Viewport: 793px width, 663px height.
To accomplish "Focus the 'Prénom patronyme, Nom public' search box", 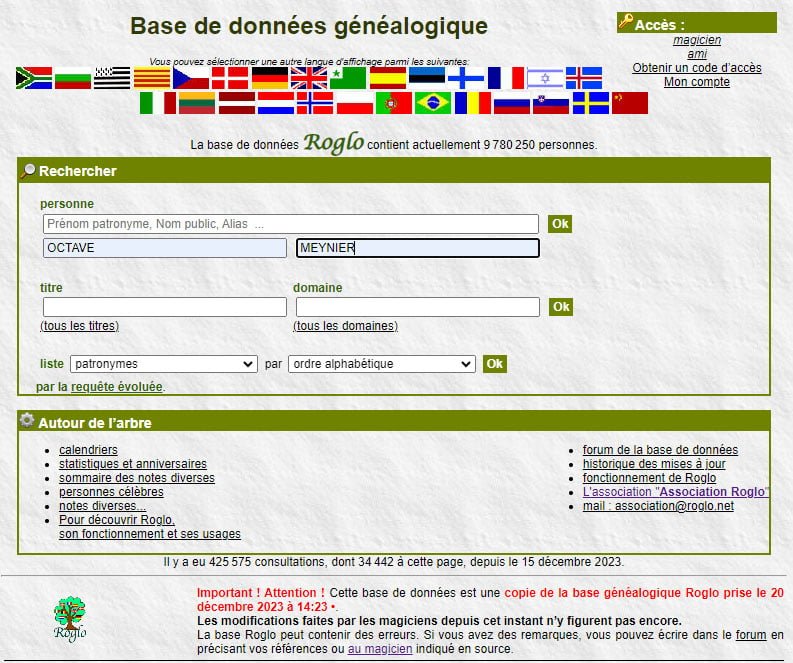I will coord(291,224).
